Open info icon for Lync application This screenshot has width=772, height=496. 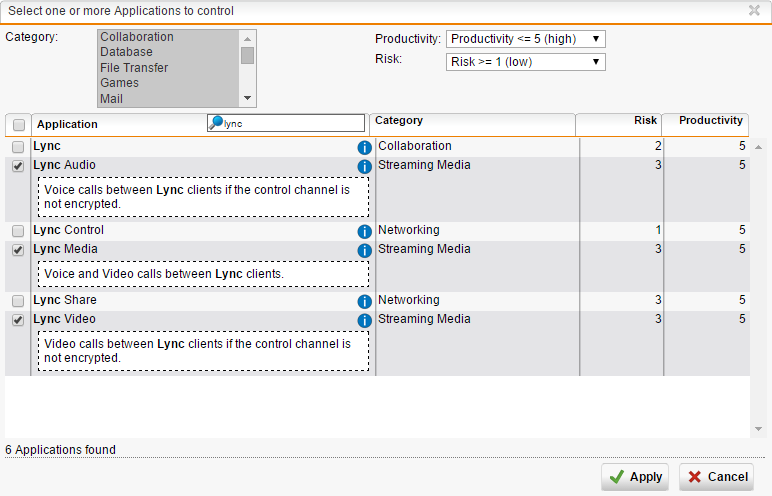click(x=364, y=147)
